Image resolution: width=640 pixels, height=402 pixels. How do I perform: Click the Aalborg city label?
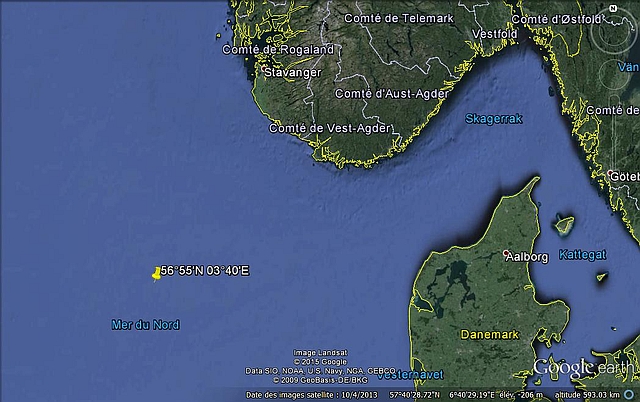[x=527, y=257]
